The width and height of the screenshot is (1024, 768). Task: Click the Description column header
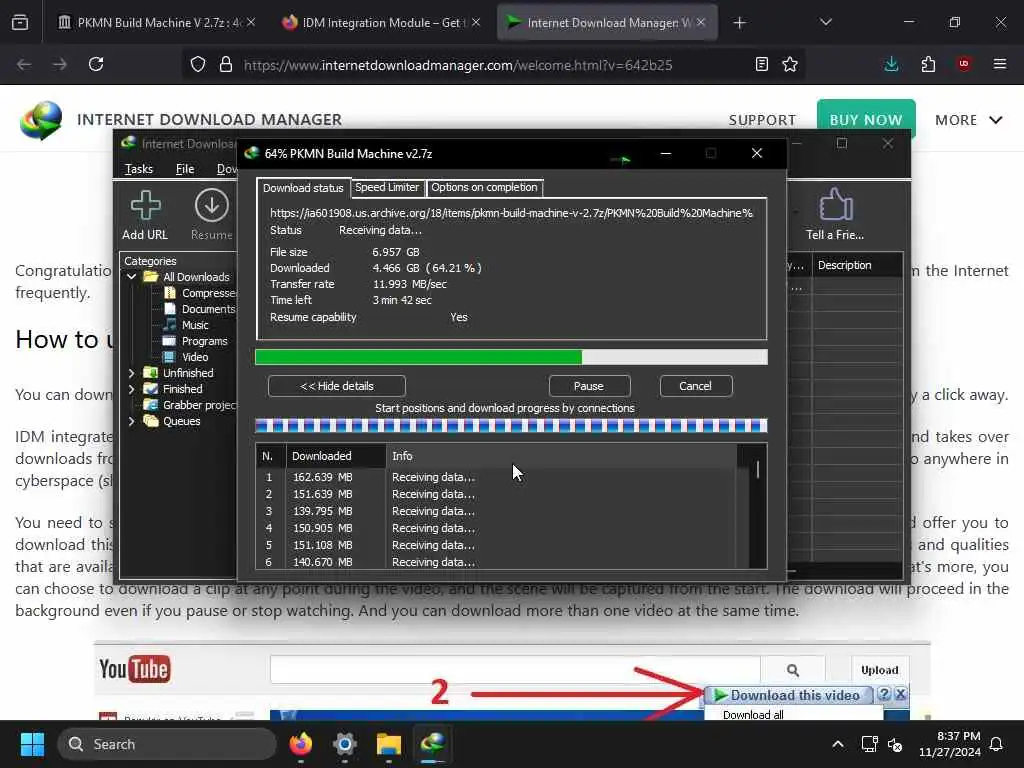click(857, 265)
